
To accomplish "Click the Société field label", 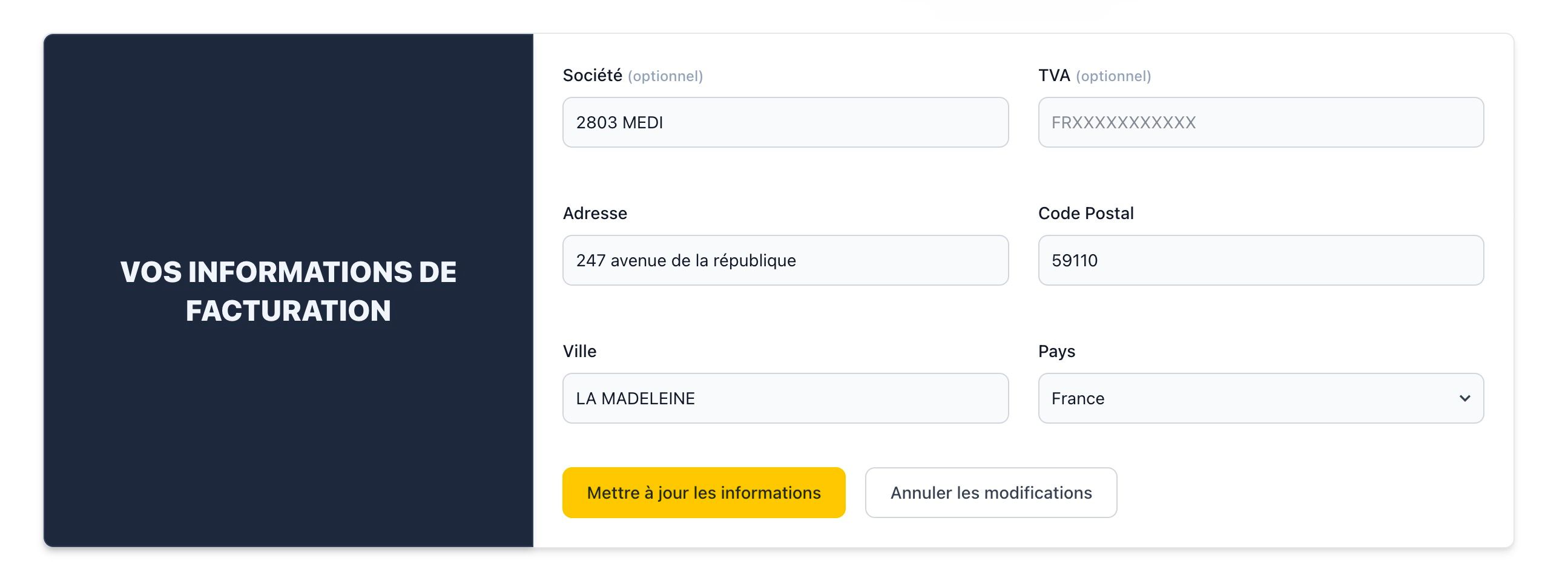I will click(x=593, y=76).
